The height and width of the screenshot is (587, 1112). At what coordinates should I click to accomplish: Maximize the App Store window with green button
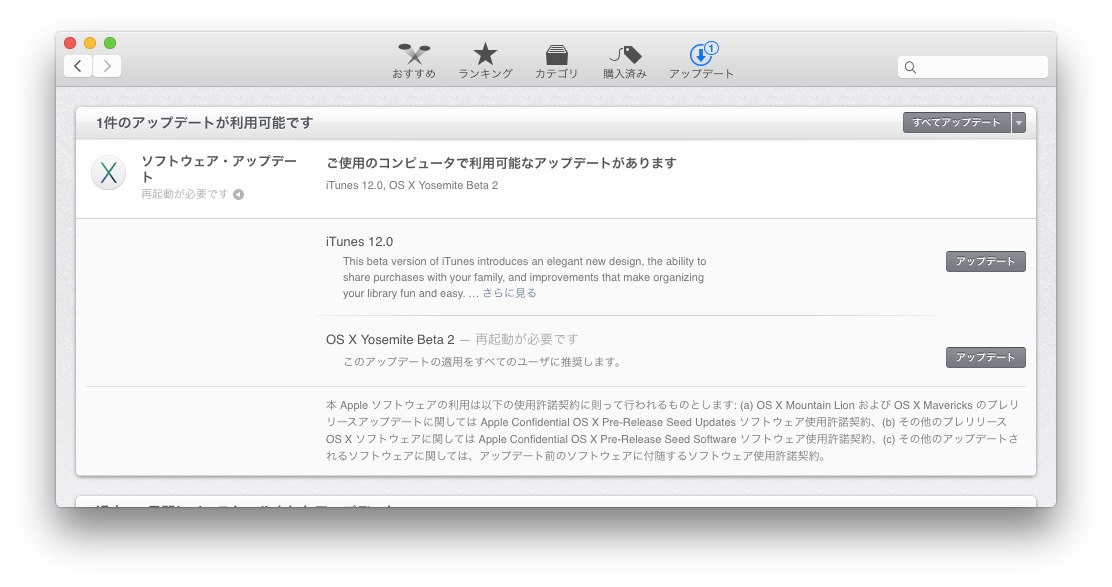click(x=110, y=43)
